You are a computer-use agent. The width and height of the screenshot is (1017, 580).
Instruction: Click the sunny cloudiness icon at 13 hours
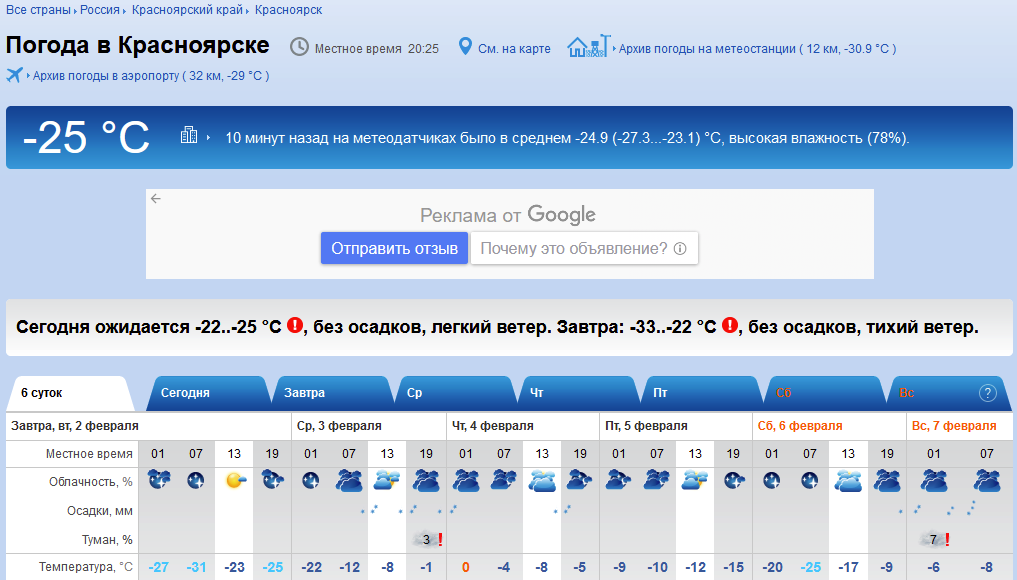tap(235, 481)
